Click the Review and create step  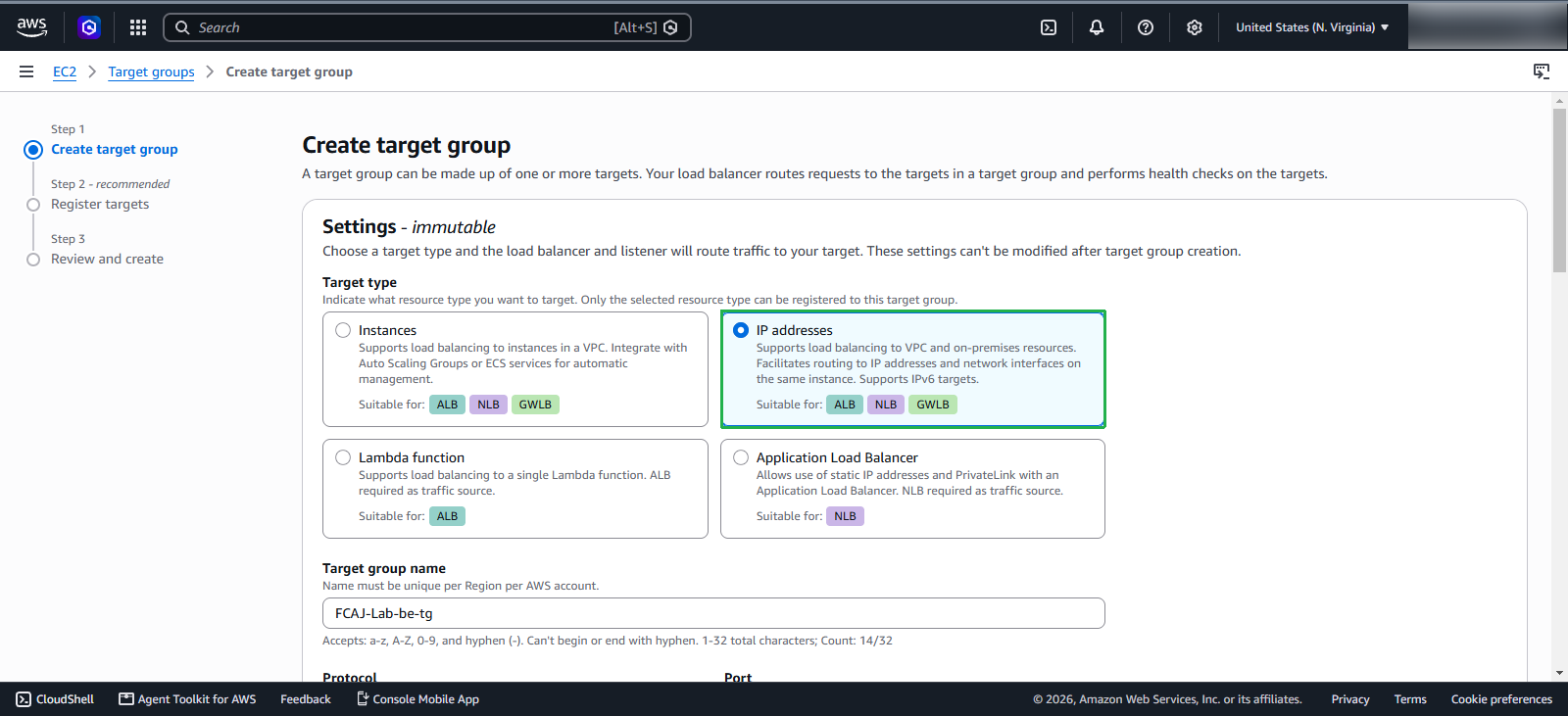107,259
